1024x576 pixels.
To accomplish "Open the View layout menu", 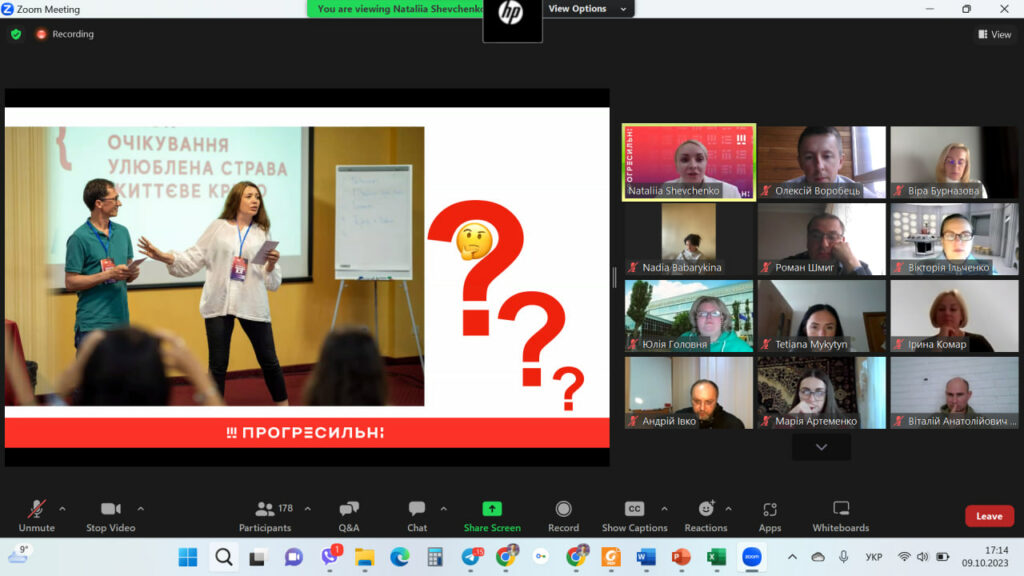I will 994,34.
